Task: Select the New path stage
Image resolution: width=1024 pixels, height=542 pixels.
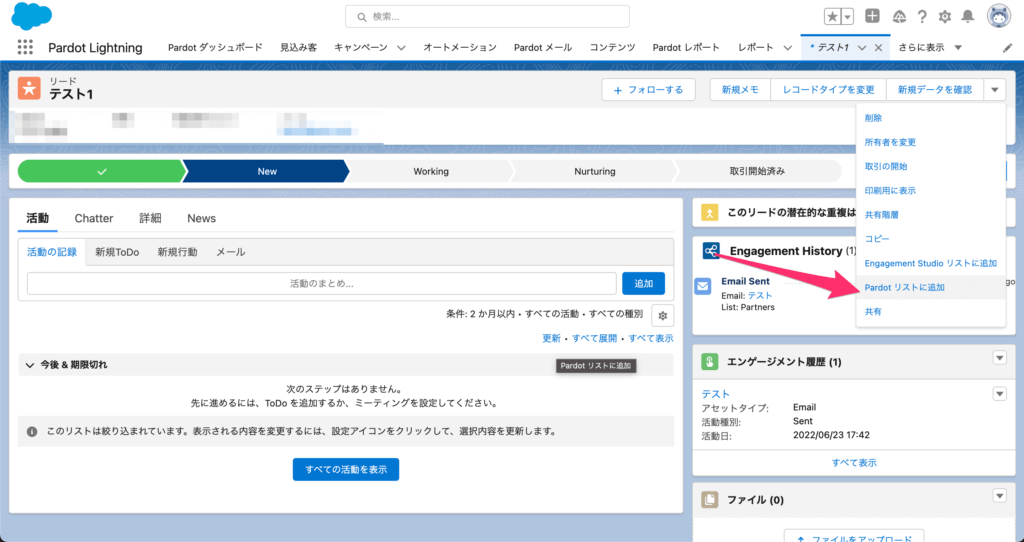Action: point(266,171)
